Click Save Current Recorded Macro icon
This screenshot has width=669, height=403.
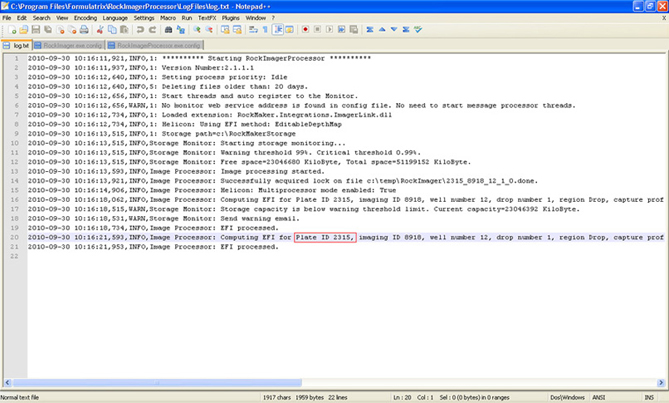click(x=354, y=29)
